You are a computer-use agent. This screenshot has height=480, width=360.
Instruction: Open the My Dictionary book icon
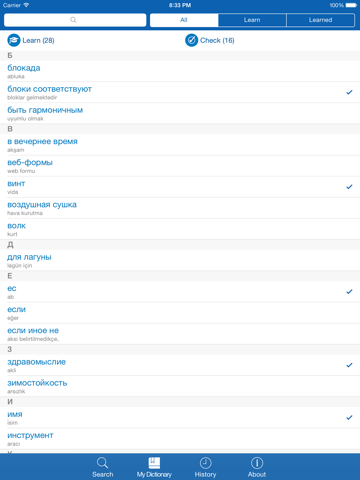(154, 463)
